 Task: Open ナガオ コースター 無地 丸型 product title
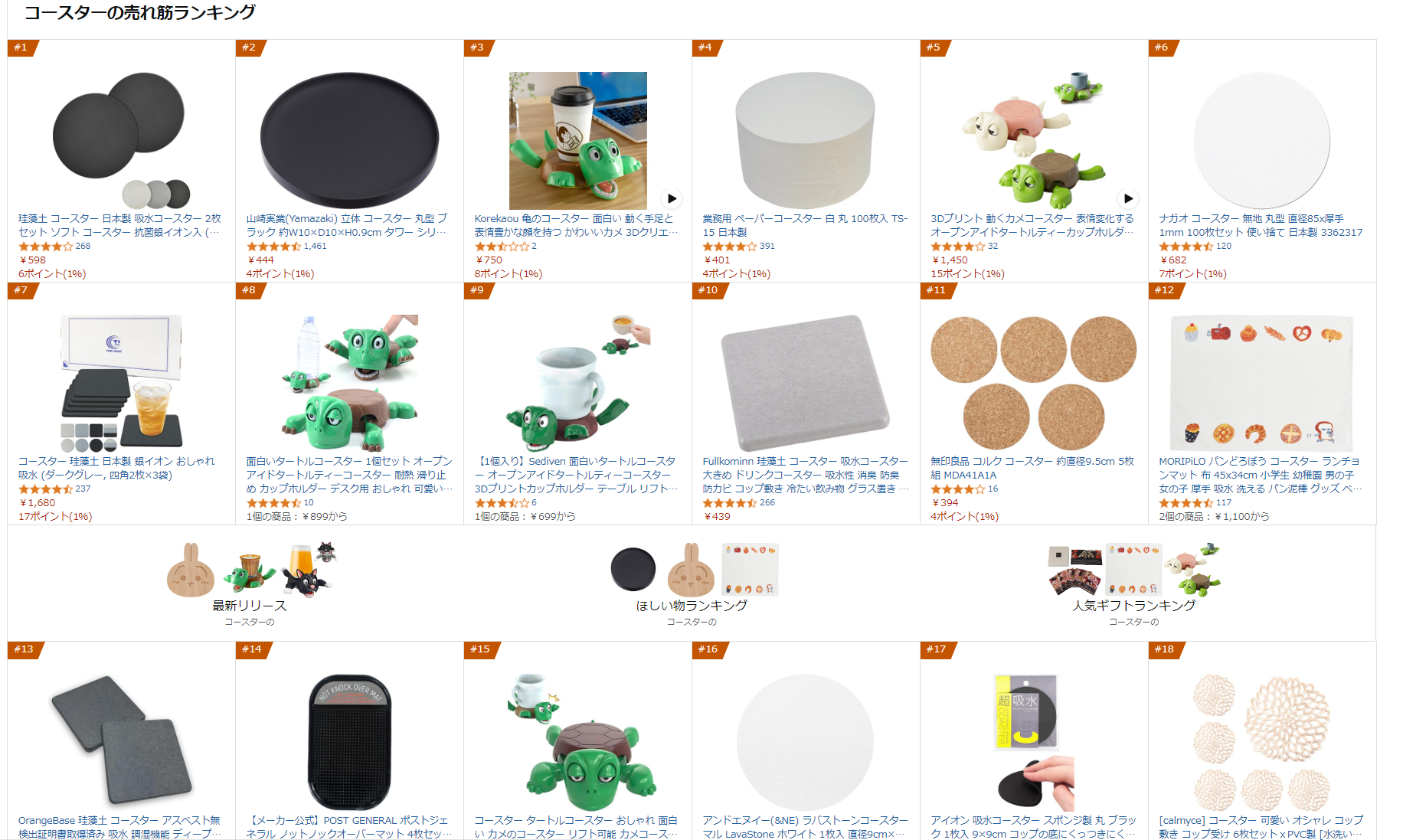click(x=1261, y=225)
